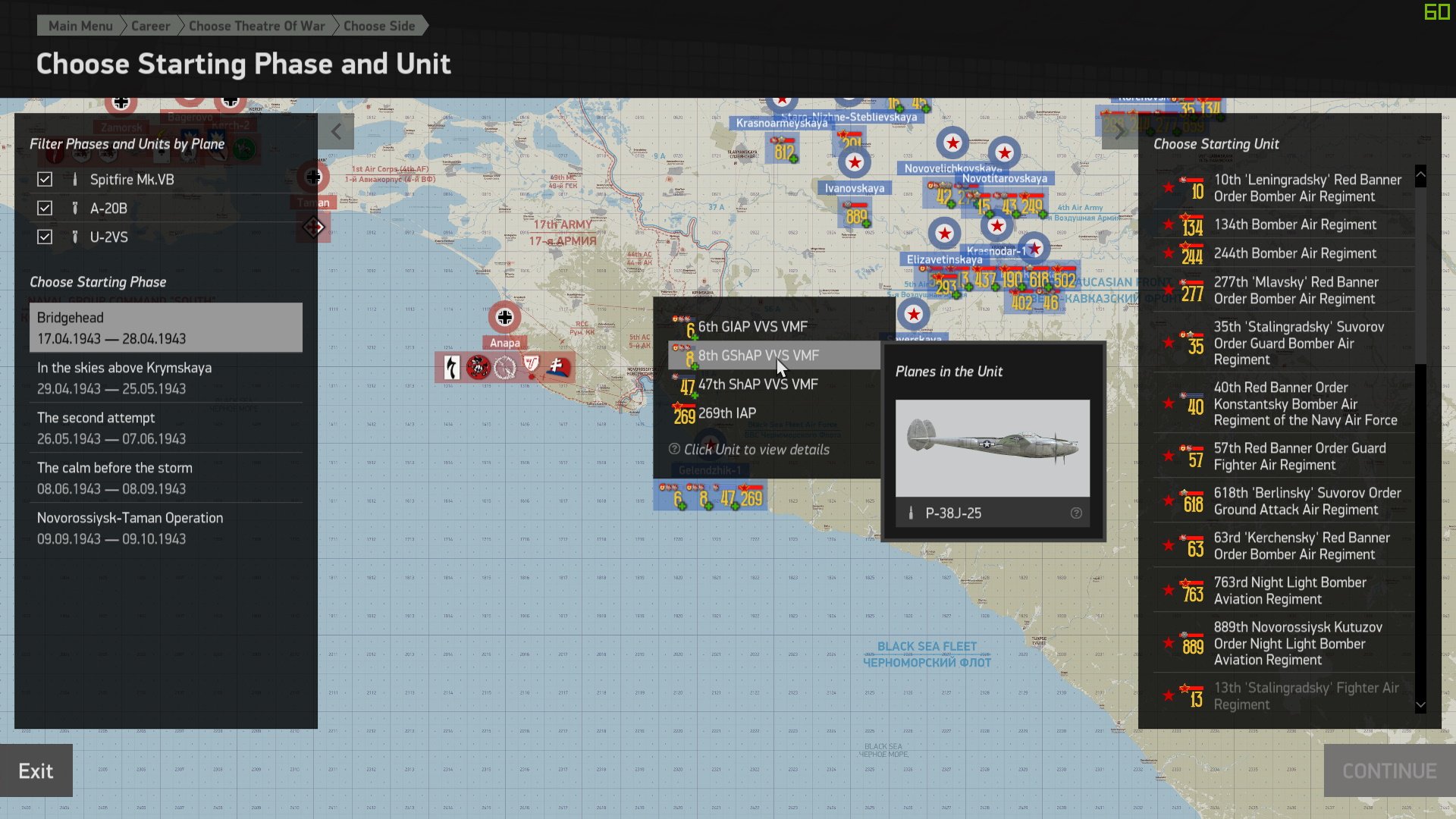Viewport: 1456px width, 819px height.
Task: Select the Slovak cross squadron badge at Anapa
Action: [558, 367]
